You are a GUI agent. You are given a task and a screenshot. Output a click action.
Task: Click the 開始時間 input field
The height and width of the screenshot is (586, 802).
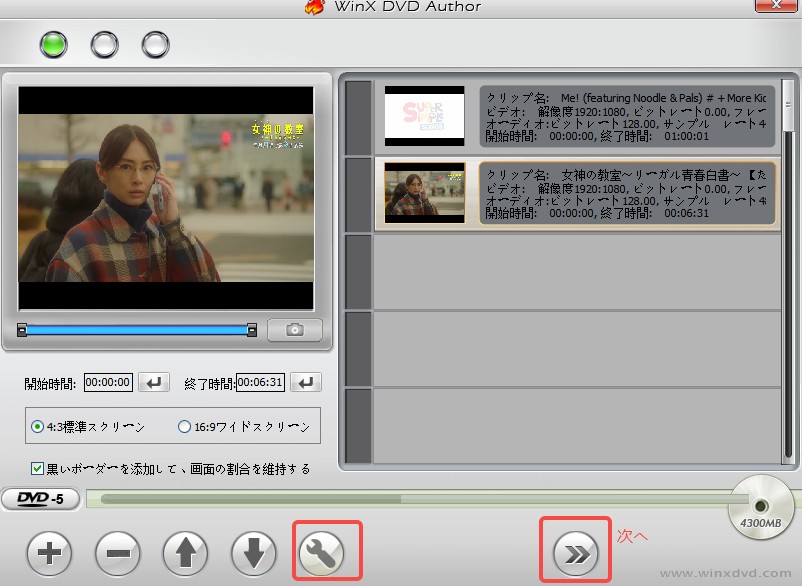click(108, 382)
